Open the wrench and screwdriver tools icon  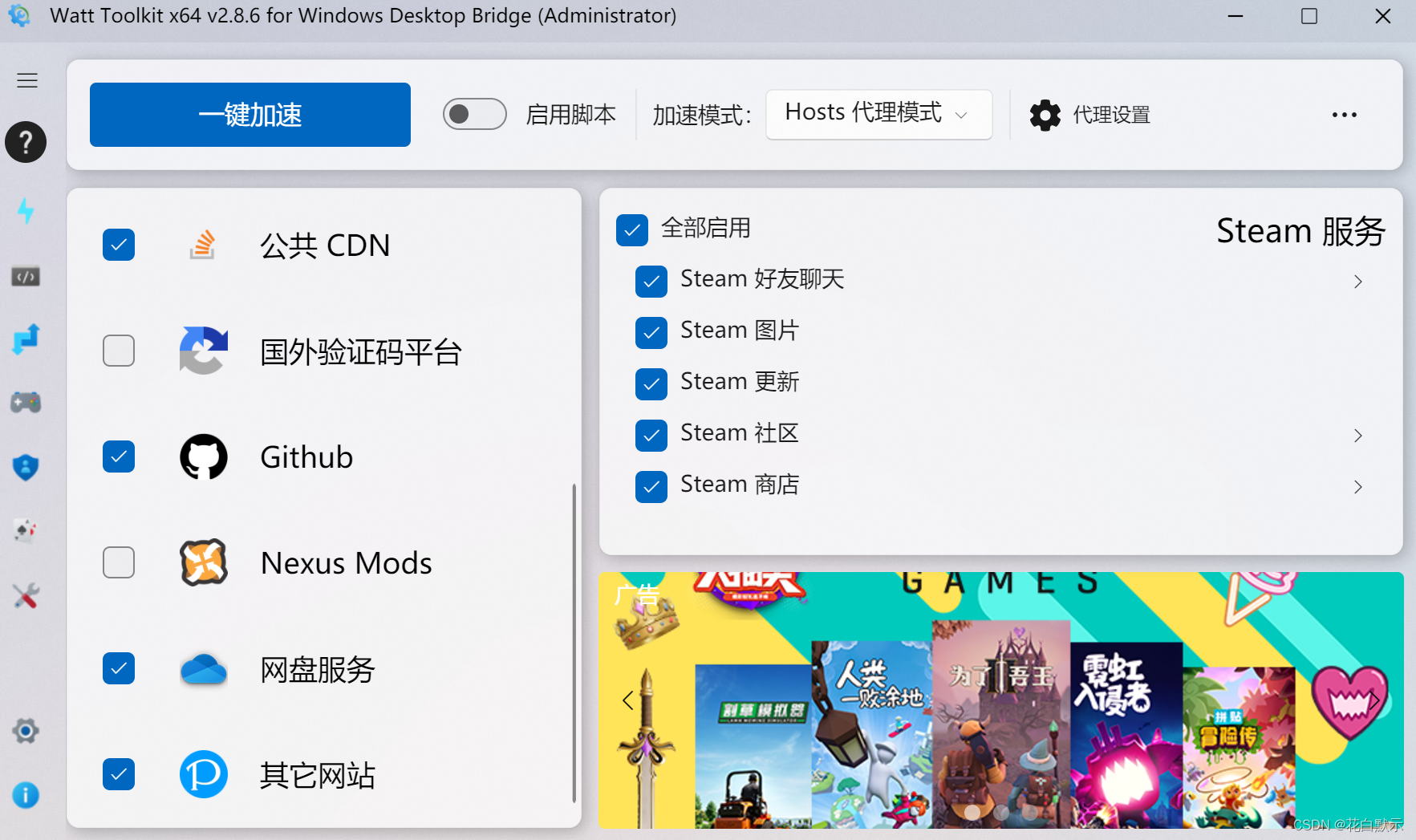click(x=26, y=595)
